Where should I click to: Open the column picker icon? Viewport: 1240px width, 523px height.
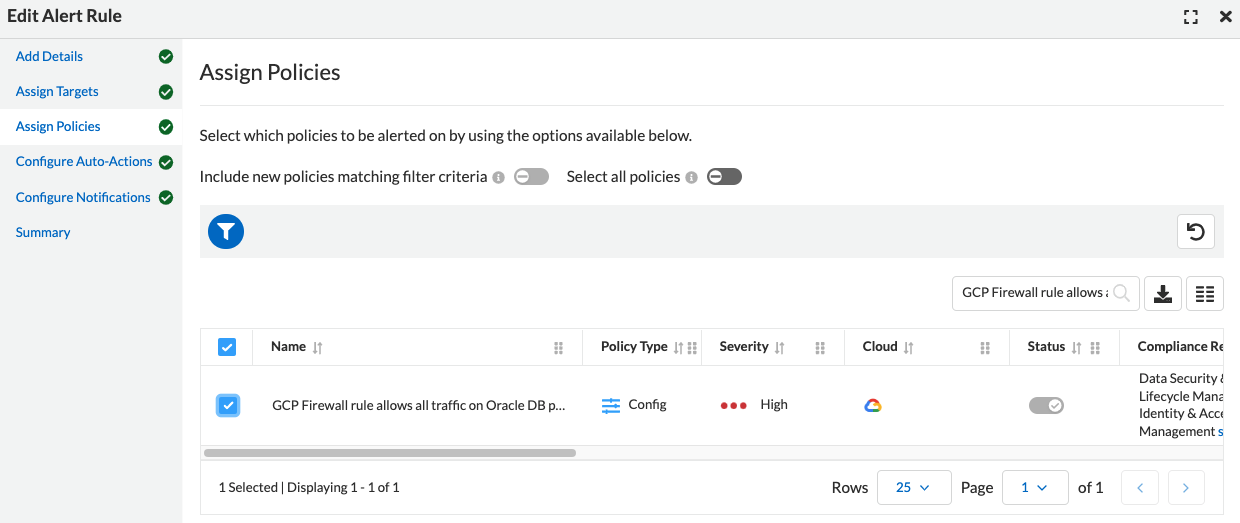(x=1204, y=293)
